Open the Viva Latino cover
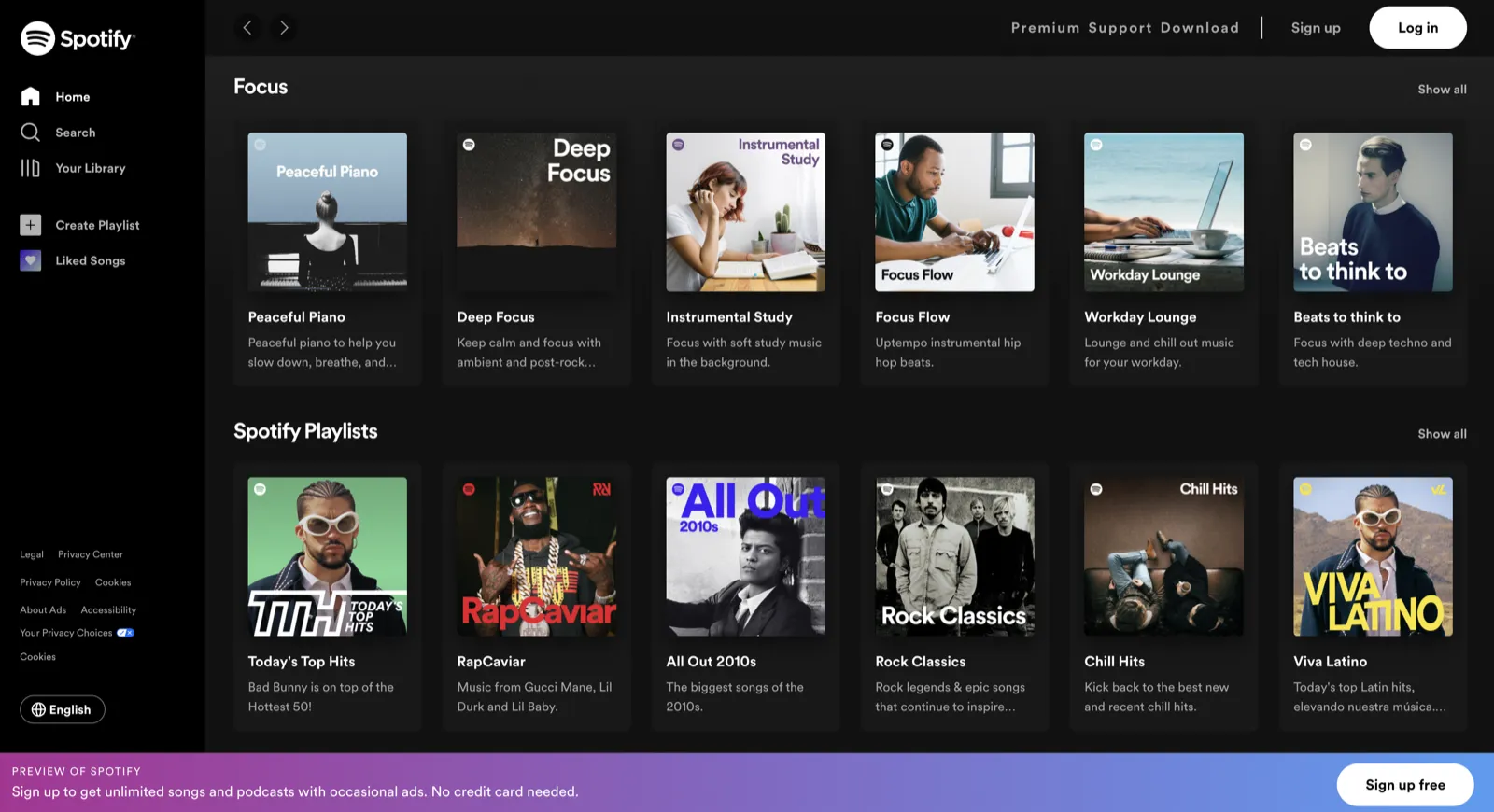This screenshot has width=1494, height=812. (1374, 556)
